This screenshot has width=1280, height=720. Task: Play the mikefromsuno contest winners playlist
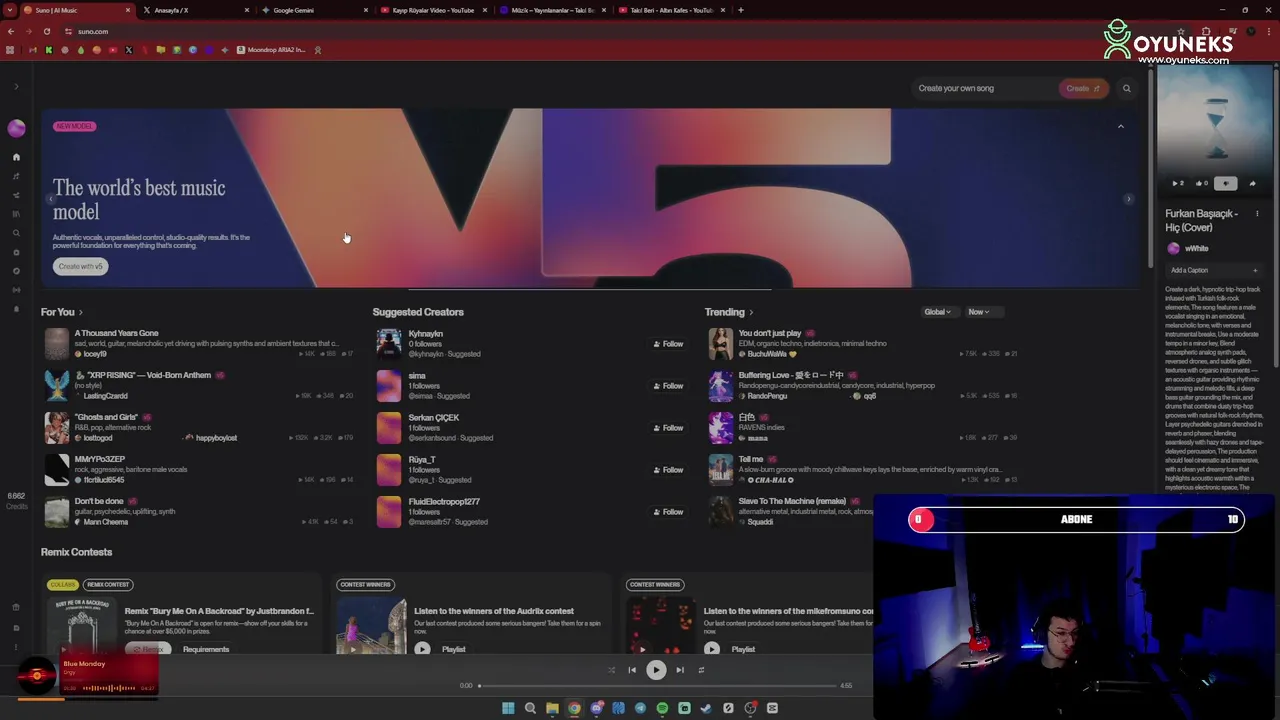point(711,649)
